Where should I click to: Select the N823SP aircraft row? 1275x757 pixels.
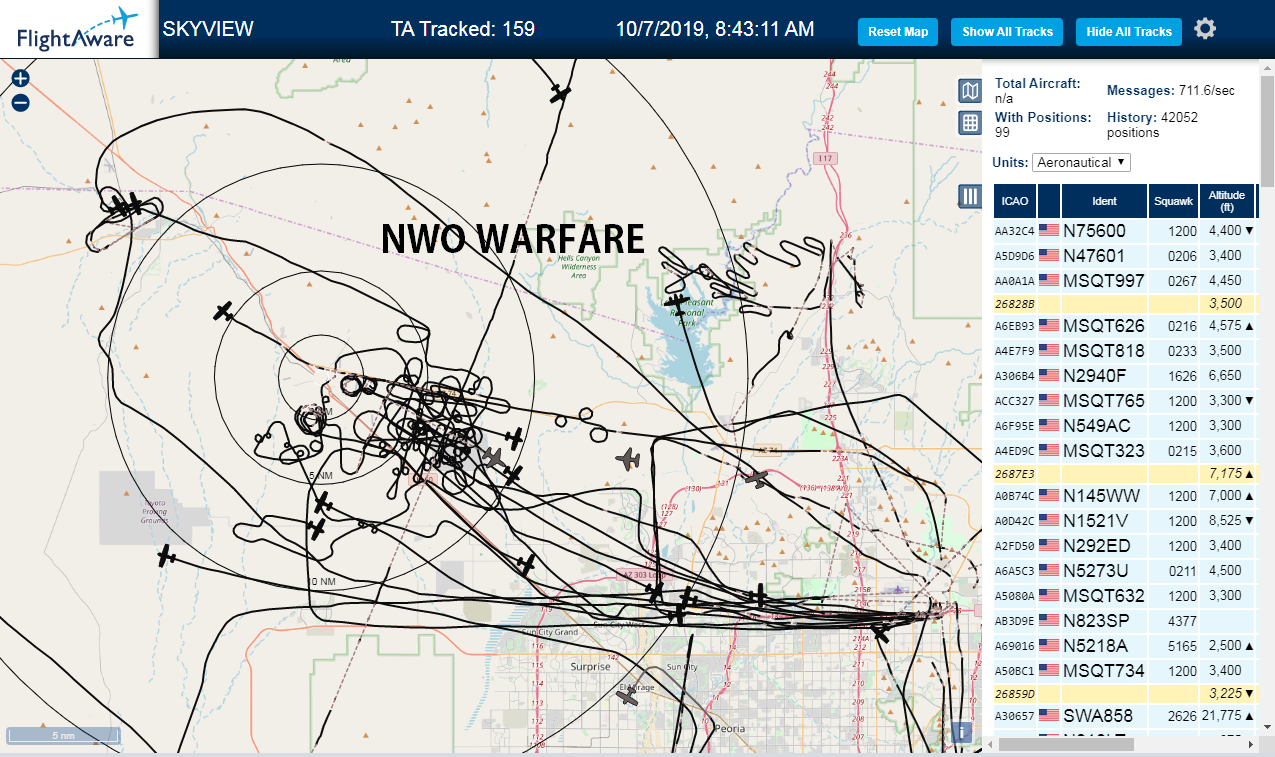pos(1125,620)
